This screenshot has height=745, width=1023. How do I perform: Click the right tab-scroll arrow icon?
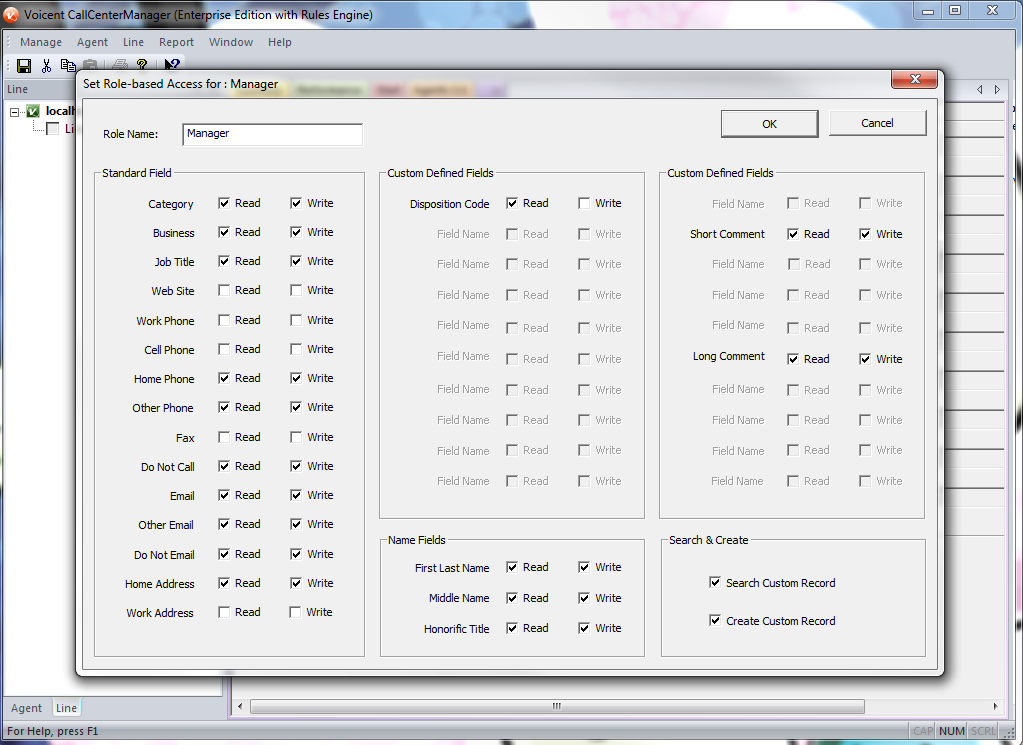tap(997, 90)
